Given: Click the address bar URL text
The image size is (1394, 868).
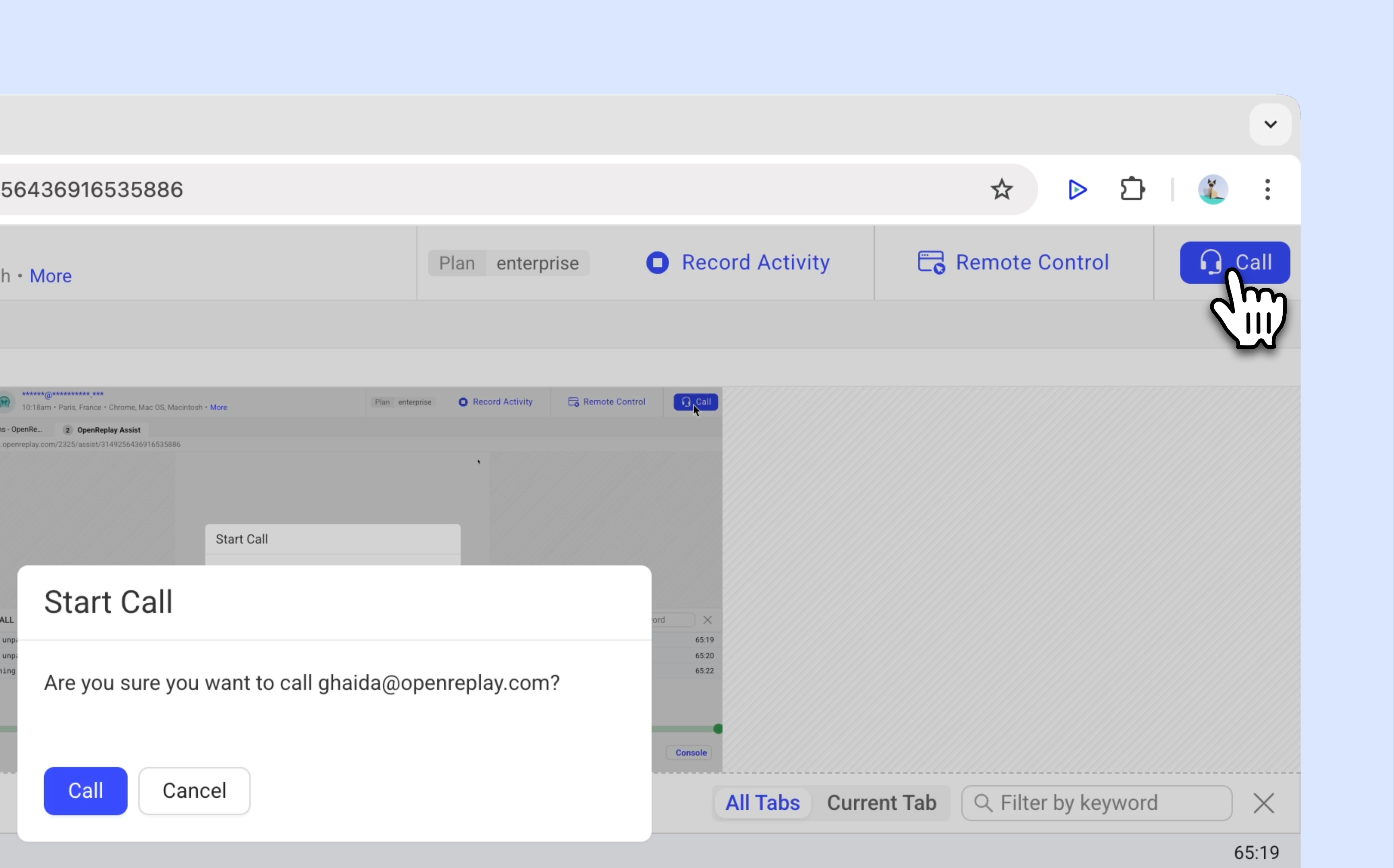Looking at the screenshot, I should (92, 189).
